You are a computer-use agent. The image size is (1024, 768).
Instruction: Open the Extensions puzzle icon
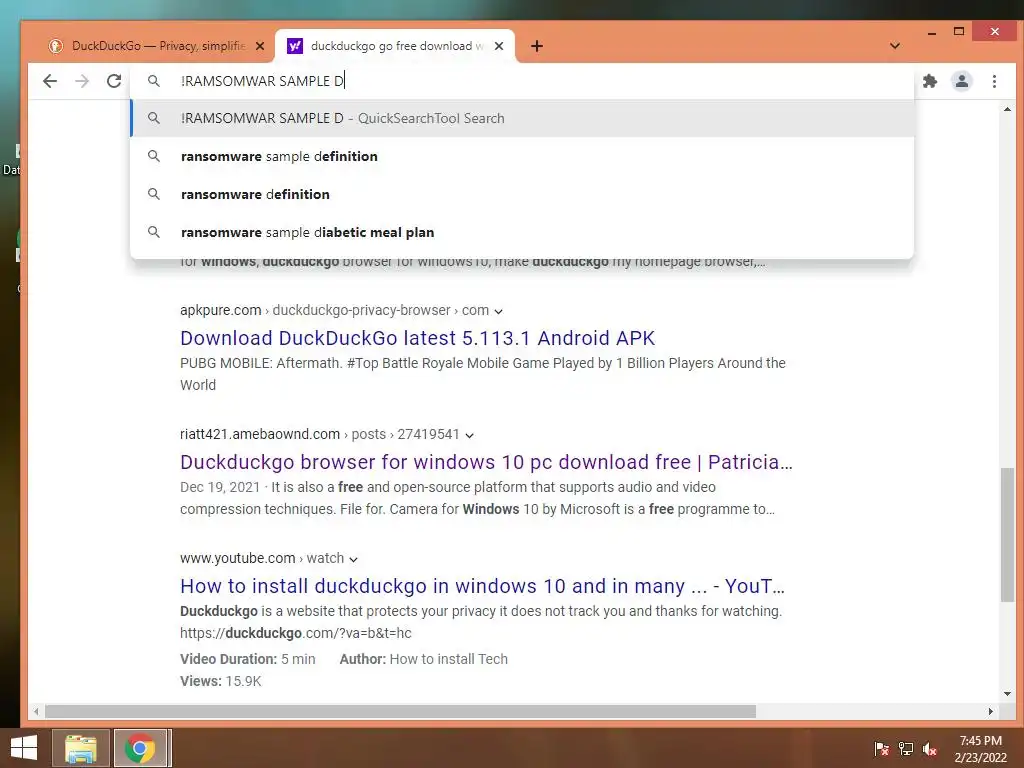pyautogui.click(x=929, y=81)
